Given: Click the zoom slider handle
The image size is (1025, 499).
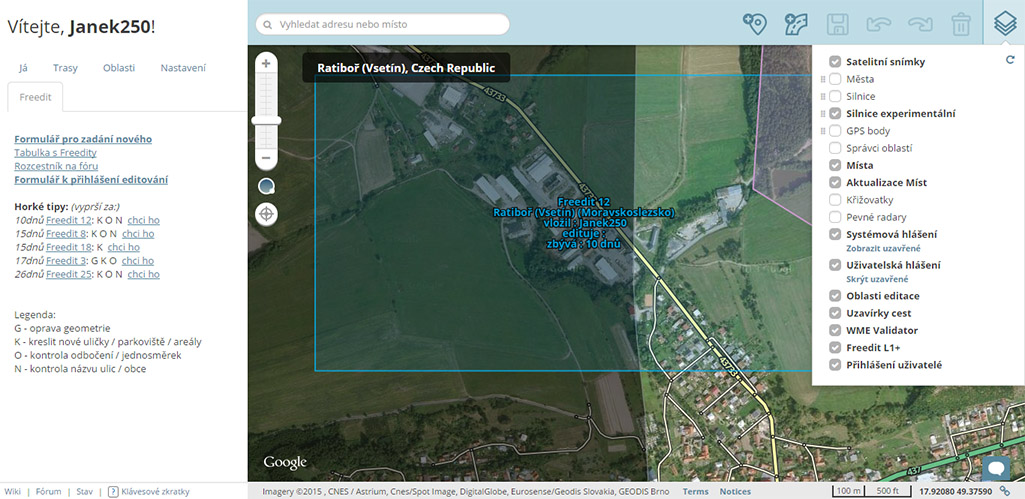Looking at the screenshot, I should pyautogui.click(x=266, y=120).
